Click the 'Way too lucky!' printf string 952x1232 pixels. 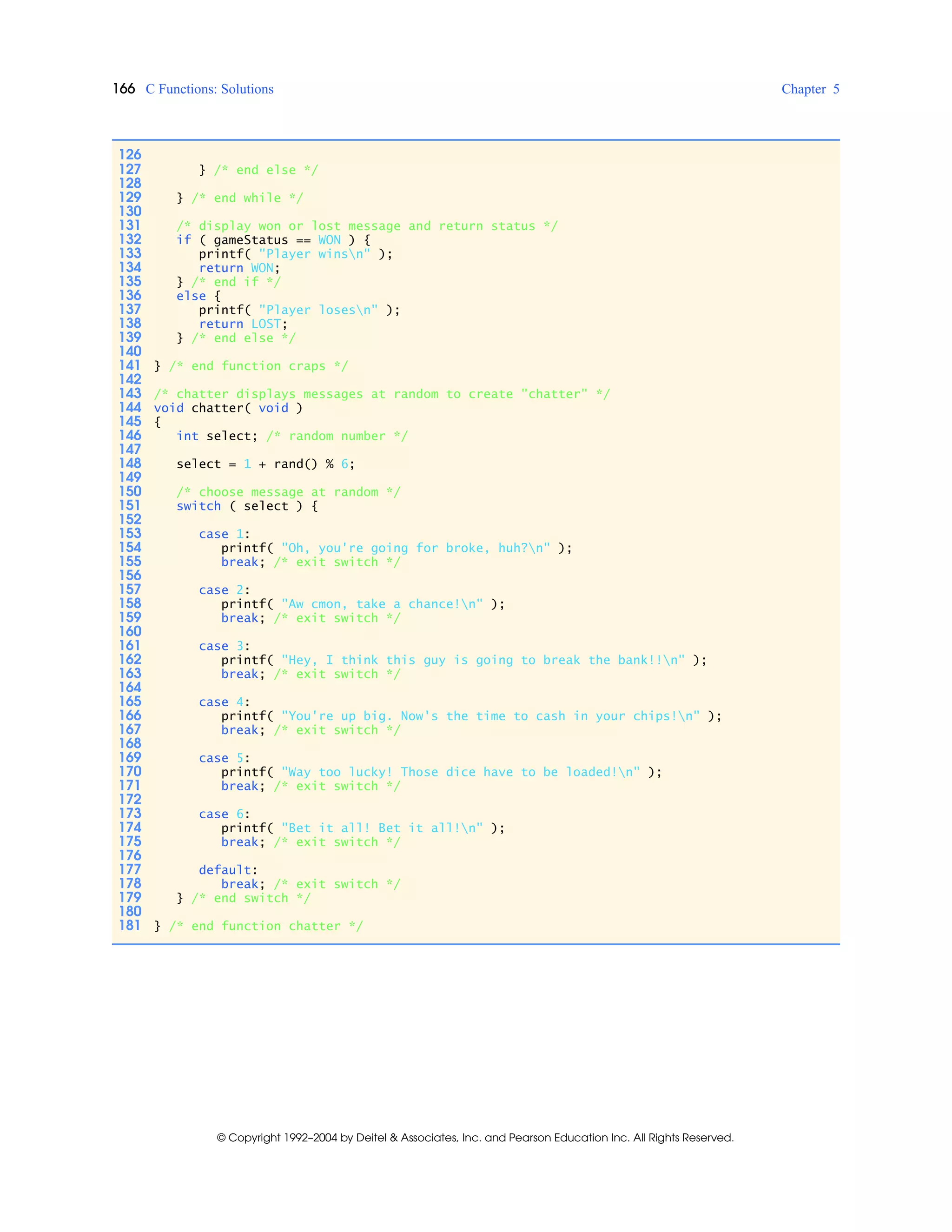(x=460, y=772)
